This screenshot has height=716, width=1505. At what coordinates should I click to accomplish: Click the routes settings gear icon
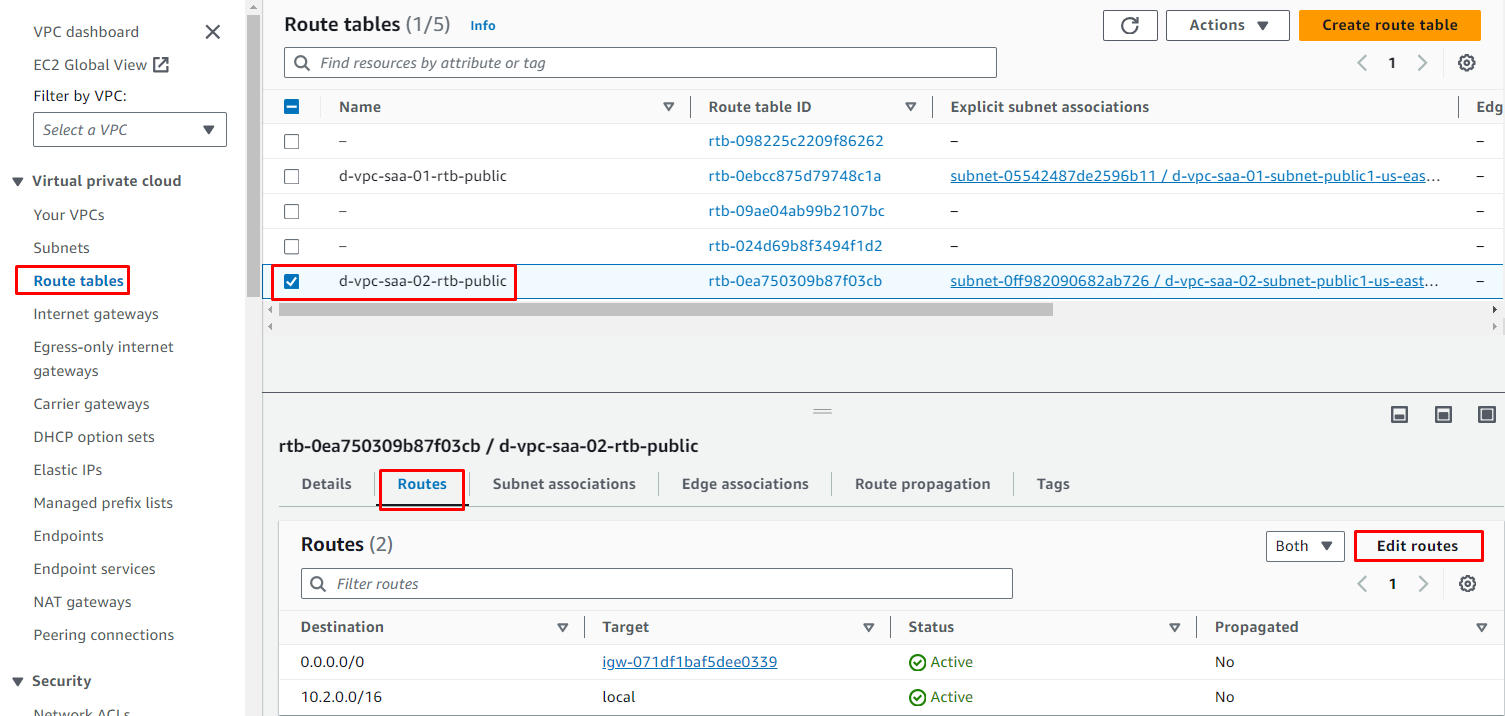coord(1467,584)
